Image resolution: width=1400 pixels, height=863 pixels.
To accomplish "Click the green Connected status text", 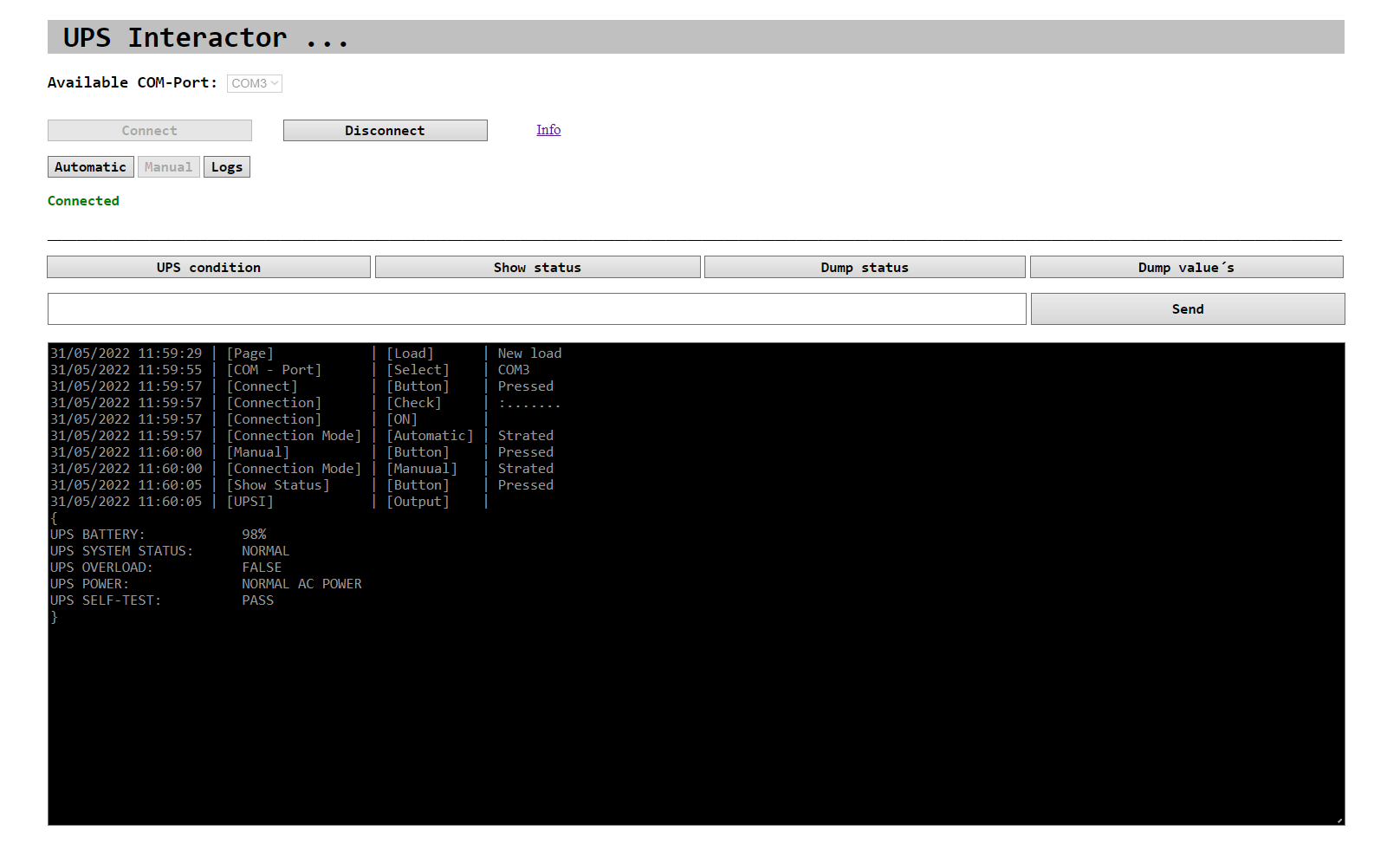I will click(83, 201).
